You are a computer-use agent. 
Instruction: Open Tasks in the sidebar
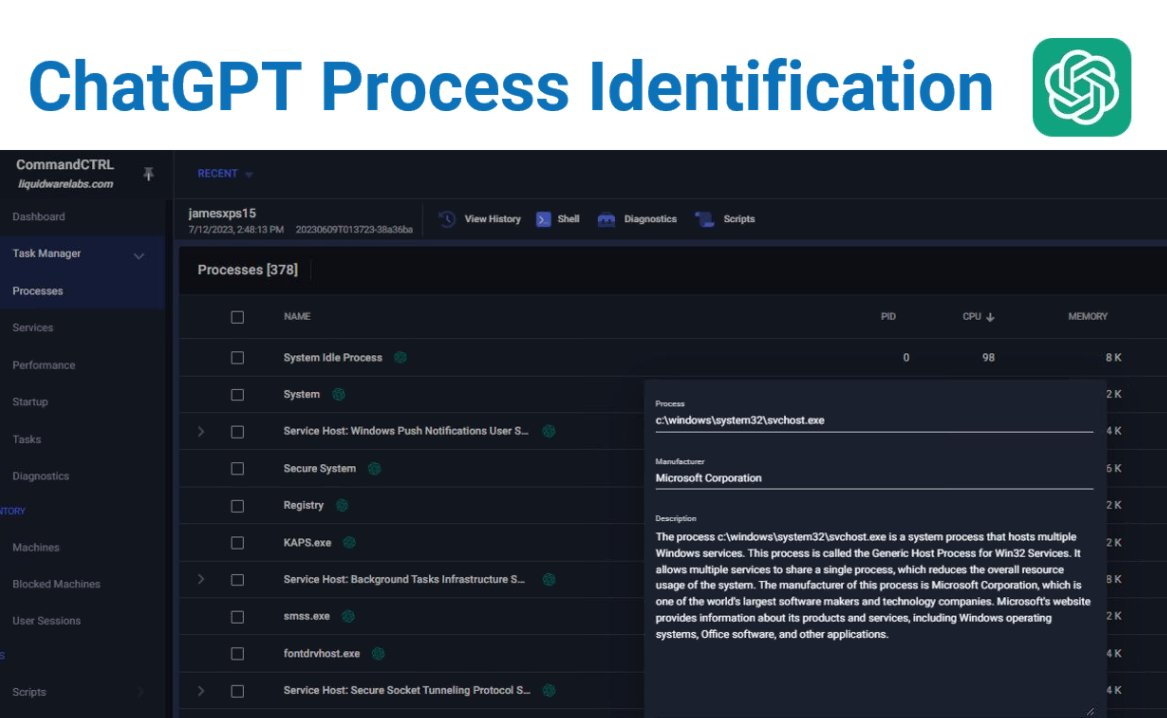click(27, 439)
